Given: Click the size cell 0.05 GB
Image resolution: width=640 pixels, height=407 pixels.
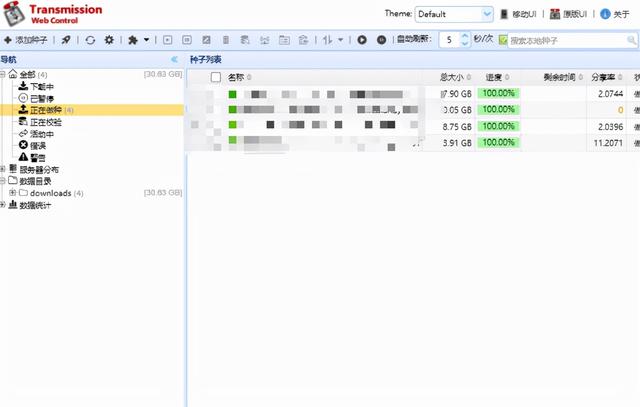Looking at the screenshot, I should [457, 110].
